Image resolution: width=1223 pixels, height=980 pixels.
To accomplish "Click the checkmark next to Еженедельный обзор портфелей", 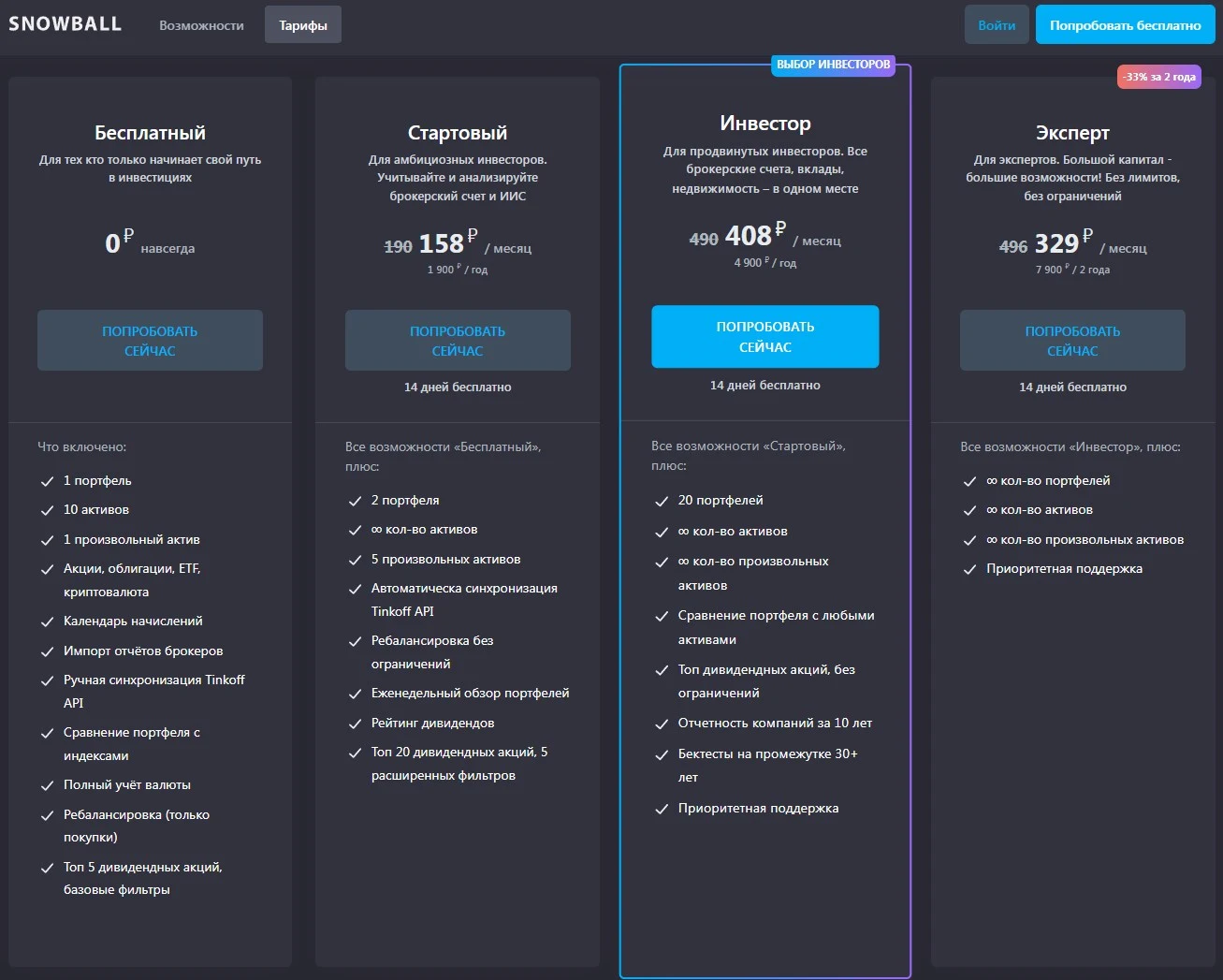I will click(x=355, y=694).
